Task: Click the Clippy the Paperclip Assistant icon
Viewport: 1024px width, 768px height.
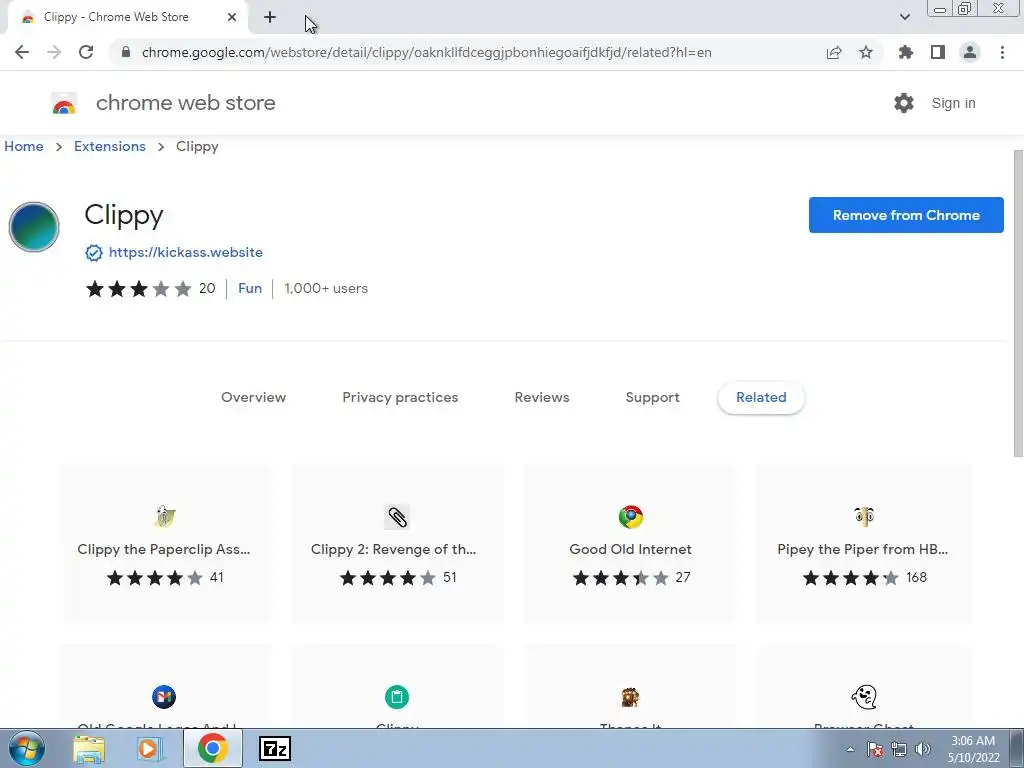Action: [164, 517]
